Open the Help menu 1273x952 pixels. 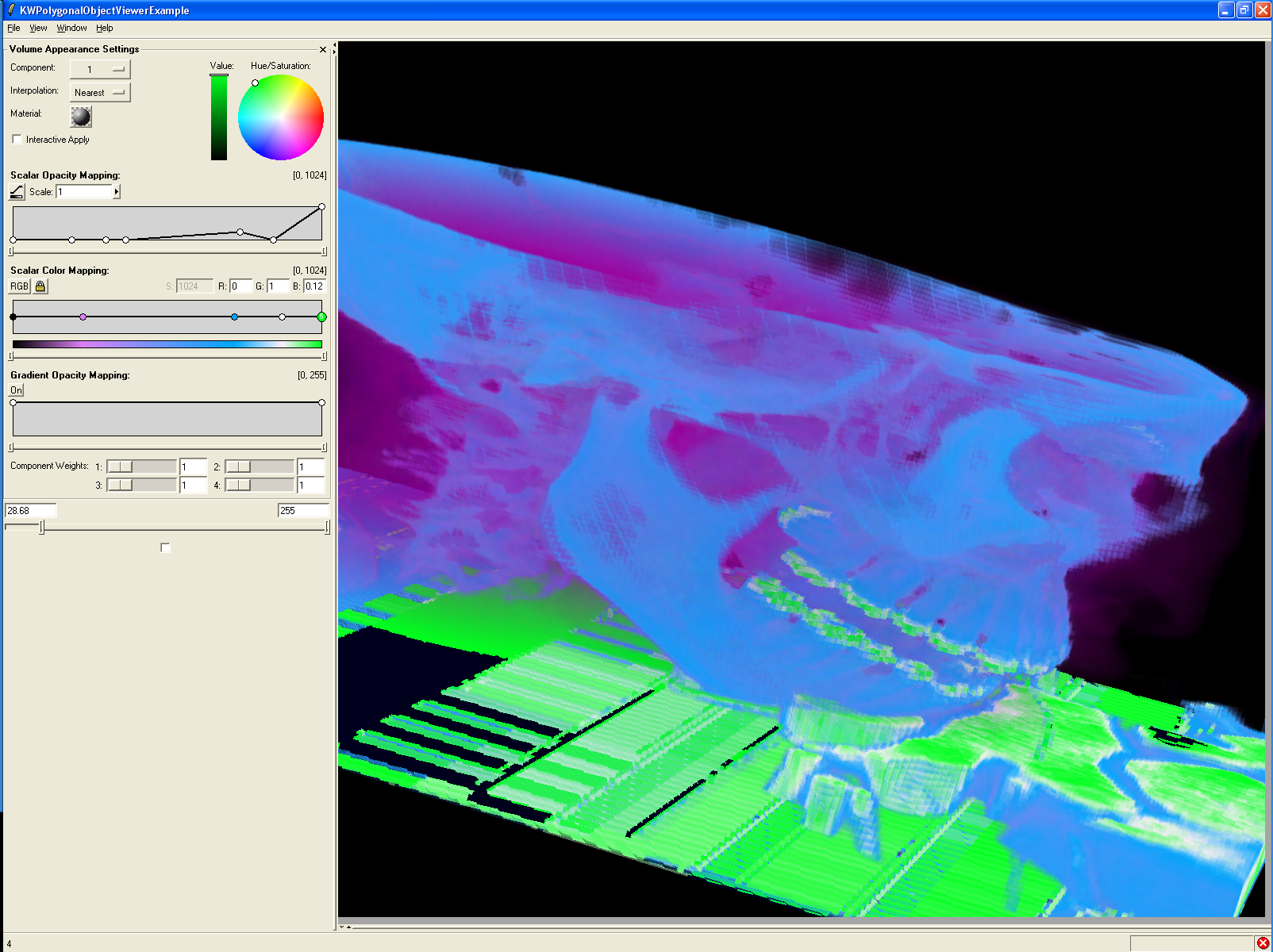(x=105, y=28)
